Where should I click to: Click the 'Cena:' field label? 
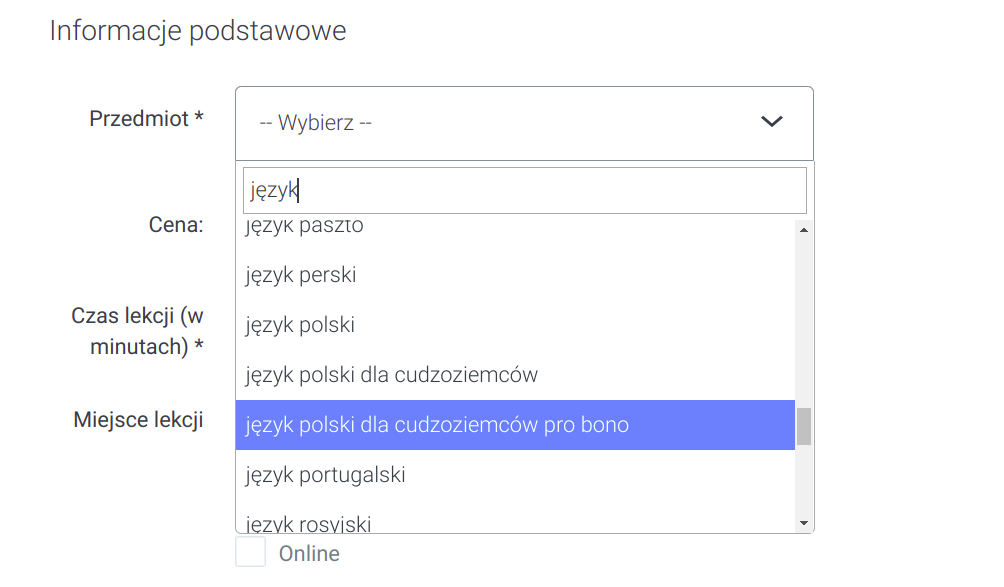[x=176, y=225]
